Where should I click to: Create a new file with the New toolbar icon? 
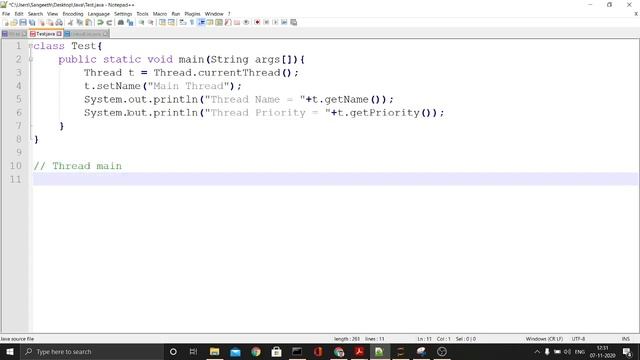(x=6, y=22)
